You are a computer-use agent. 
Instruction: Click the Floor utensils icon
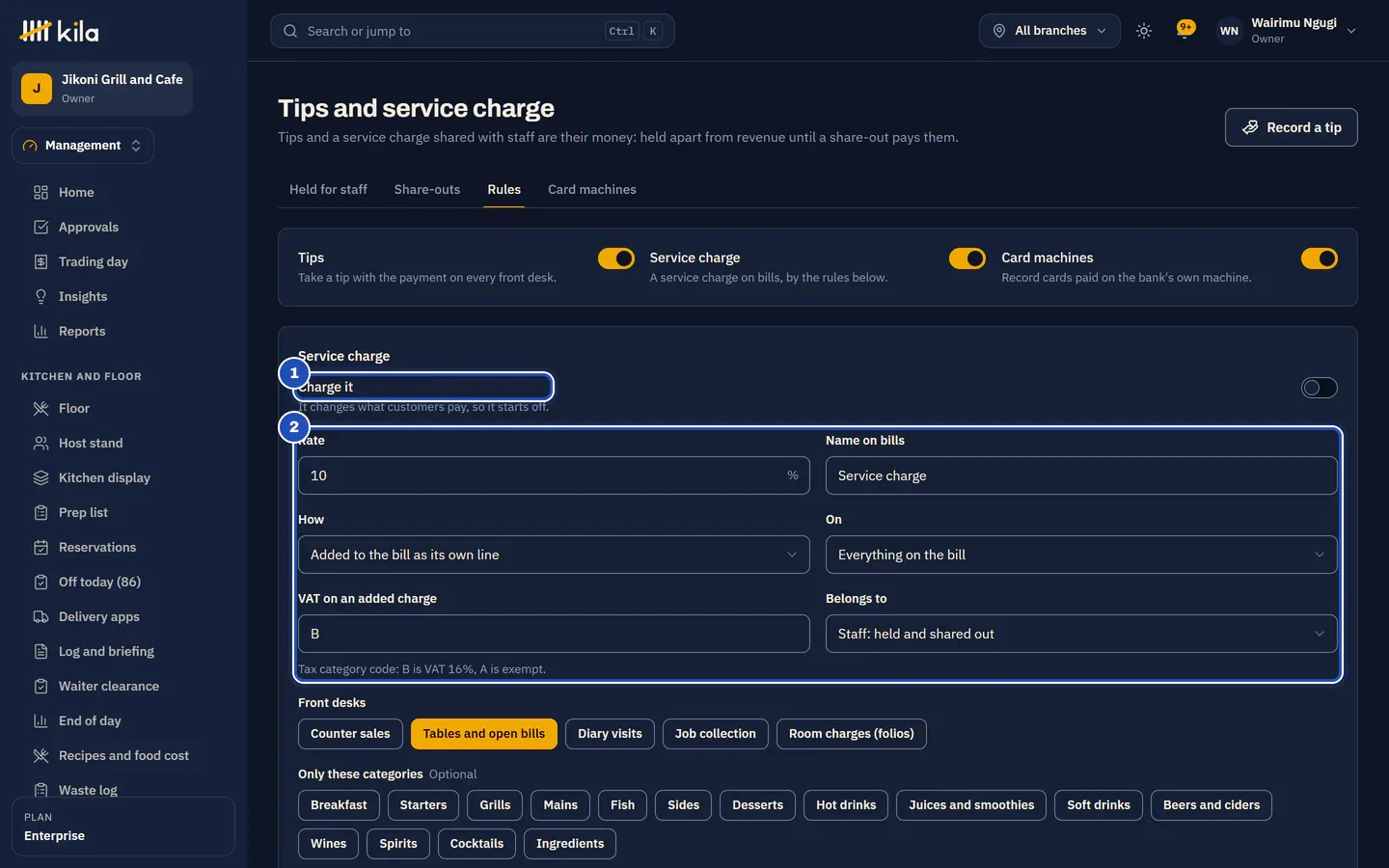41,408
